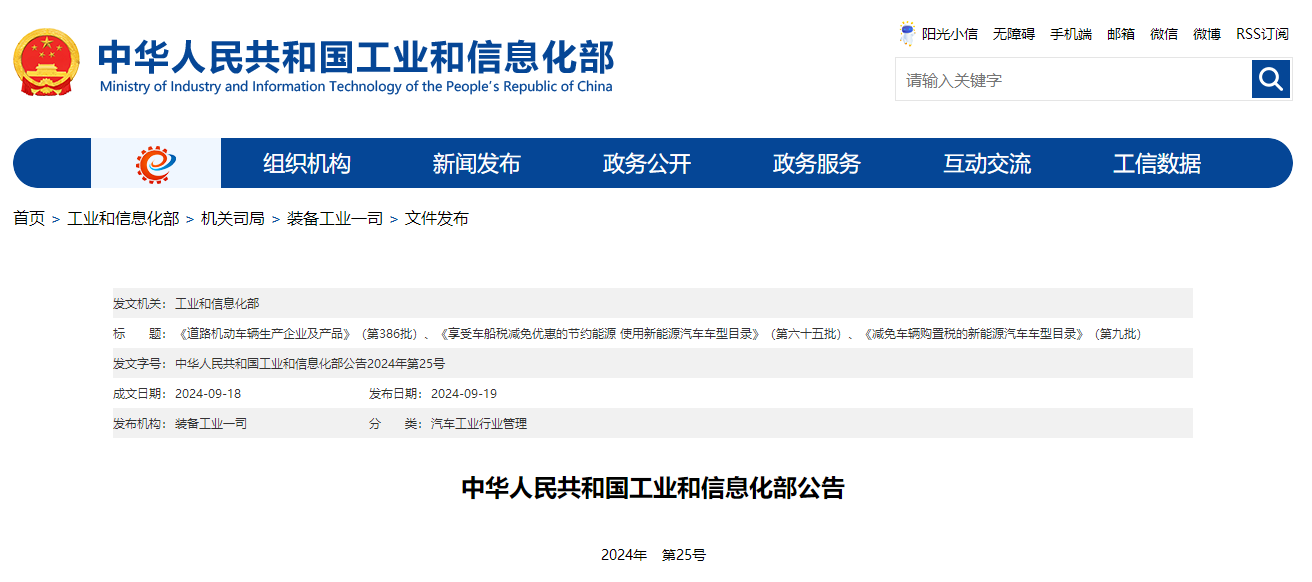Screen dimensions: 1312x582
Task: Open the 微博 link in the header
Action: 1206,34
